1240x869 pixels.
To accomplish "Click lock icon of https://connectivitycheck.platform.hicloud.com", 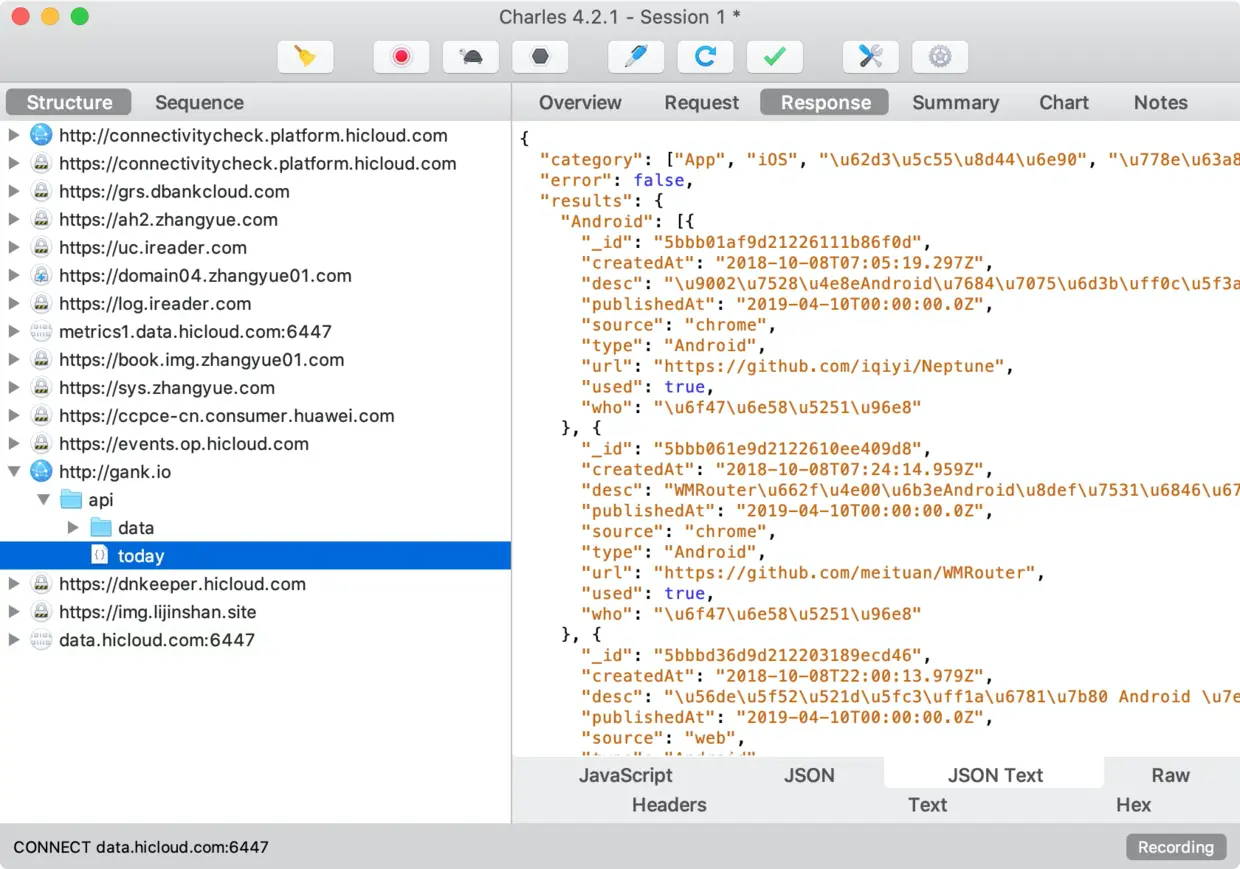I will click(41, 163).
